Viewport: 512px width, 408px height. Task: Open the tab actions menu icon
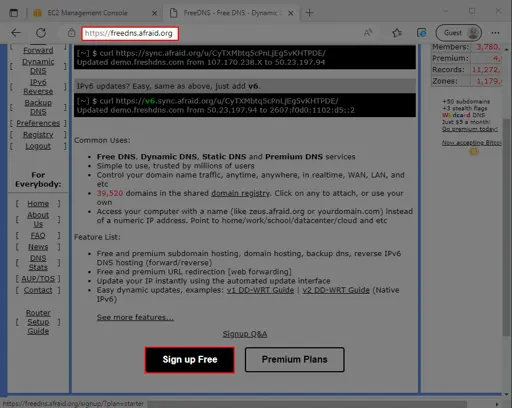pyautogui.click(x=14, y=13)
